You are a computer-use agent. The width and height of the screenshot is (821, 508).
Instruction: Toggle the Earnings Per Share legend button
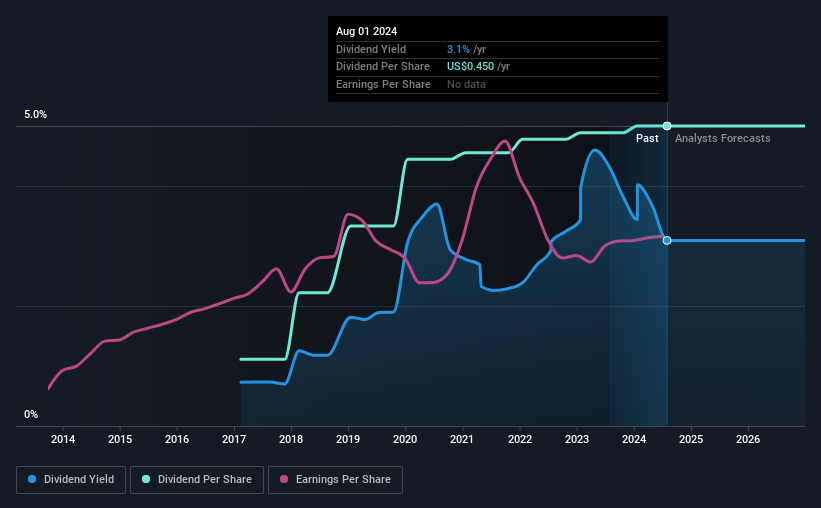point(335,480)
